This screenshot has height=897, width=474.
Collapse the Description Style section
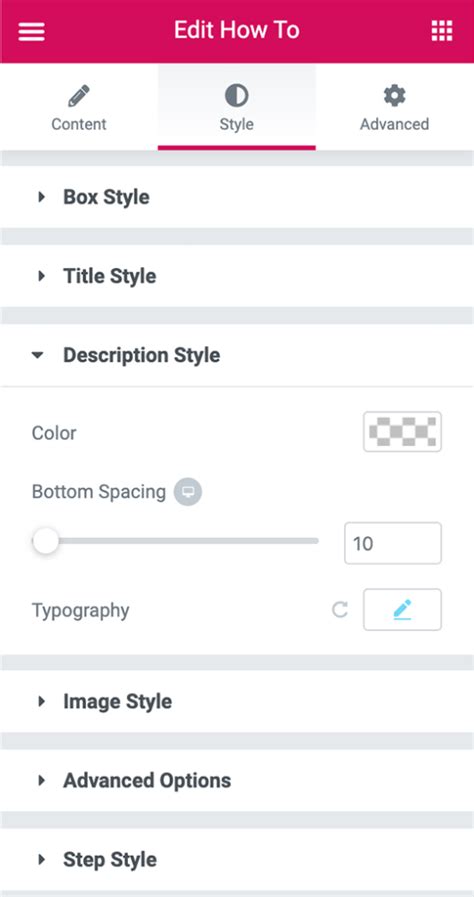(x=237, y=355)
